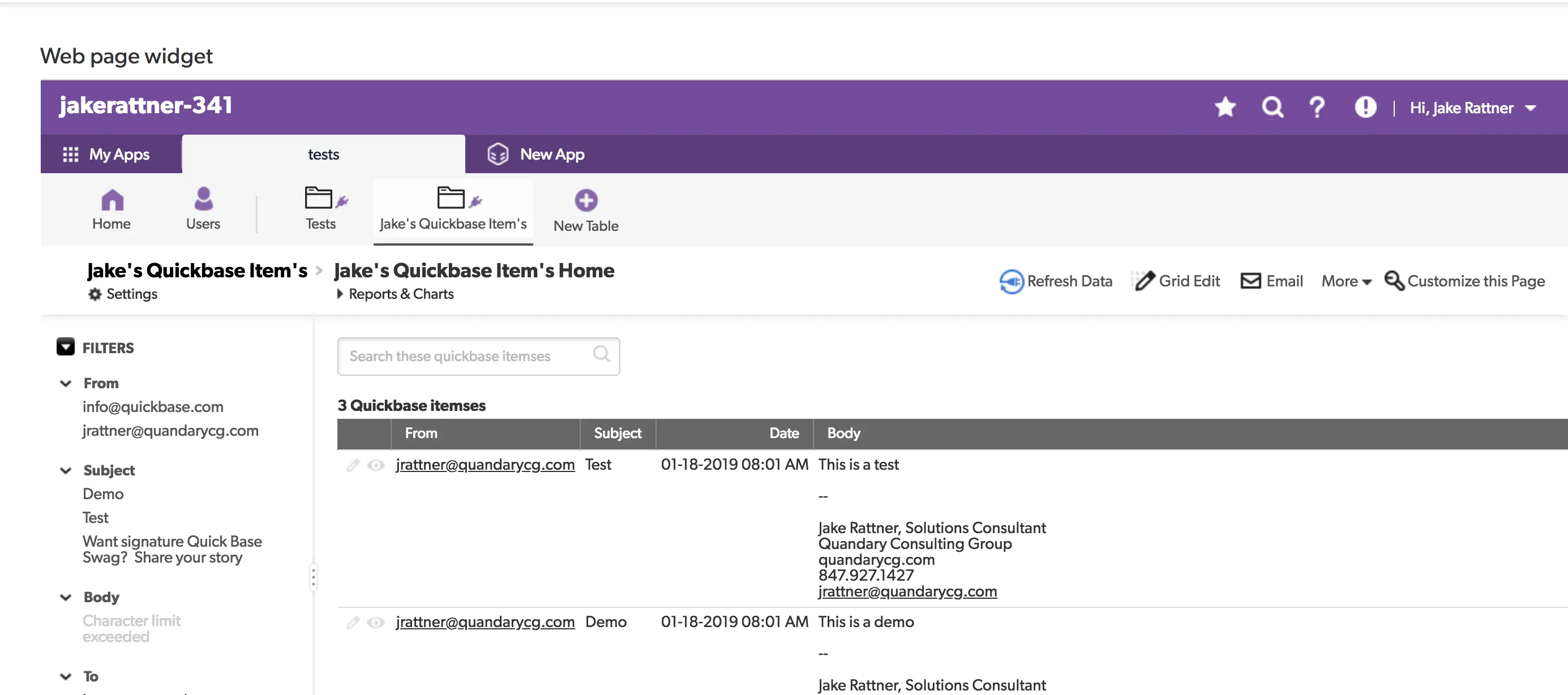This screenshot has height=695, width=1568.
Task: Select the tests app tab
Action: [x=323, y=154]
